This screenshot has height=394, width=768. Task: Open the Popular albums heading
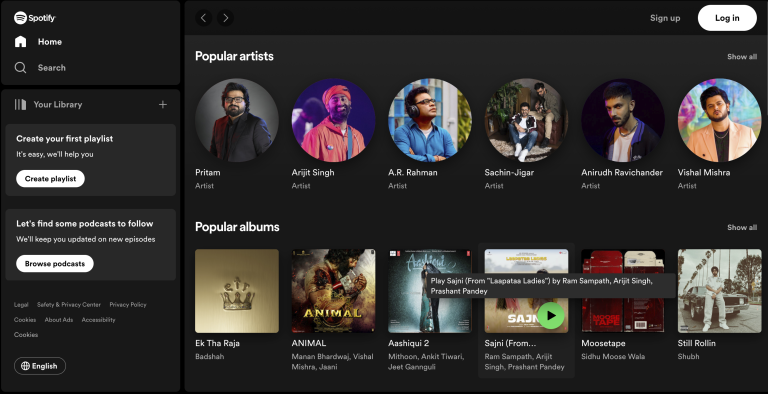[237, 227]
